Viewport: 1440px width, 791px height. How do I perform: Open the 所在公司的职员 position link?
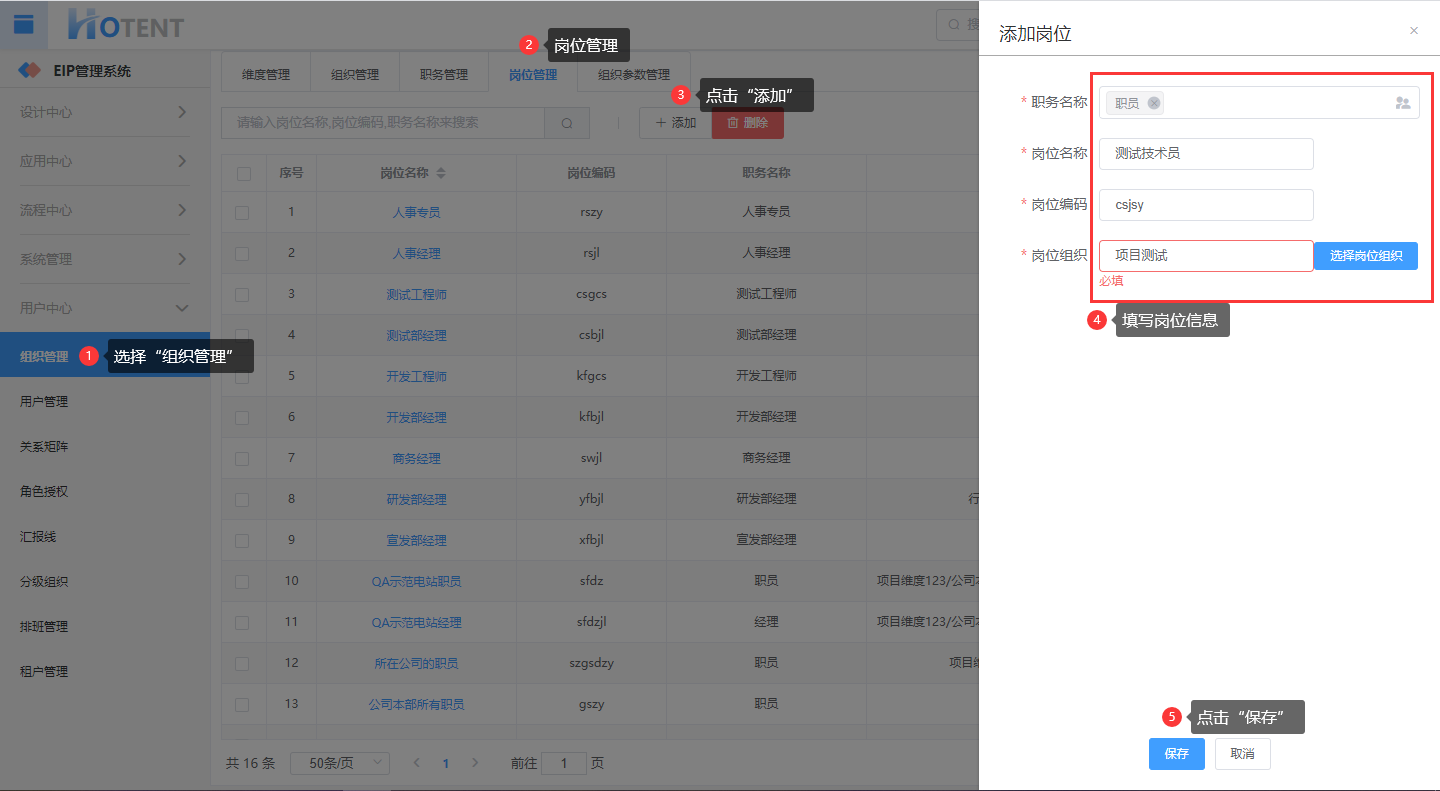pyautogui.click(x=416, y=663)
